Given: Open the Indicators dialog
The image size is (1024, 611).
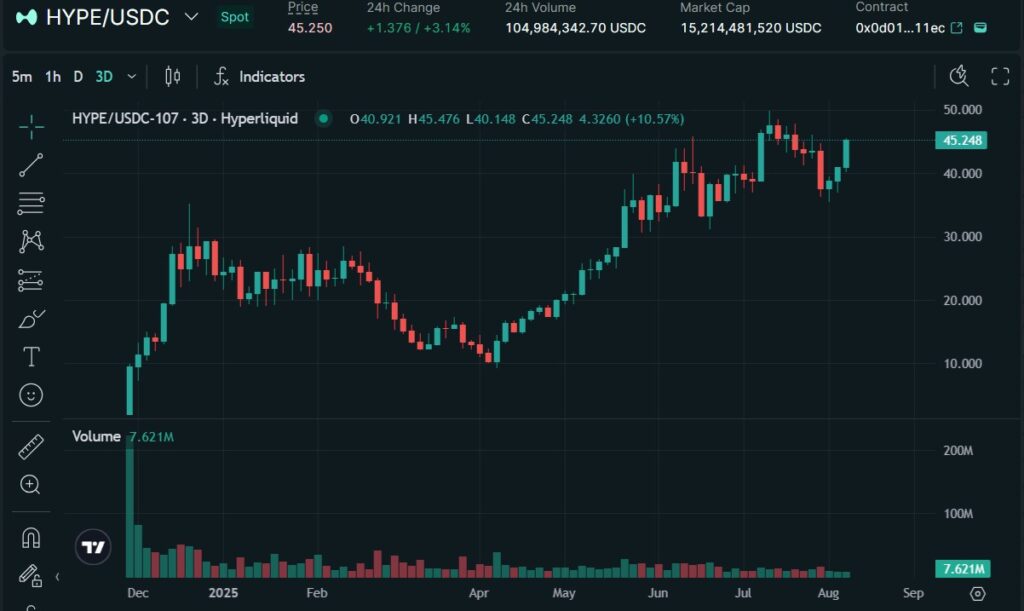Looking at the screenshot, I should click(259, 76).
